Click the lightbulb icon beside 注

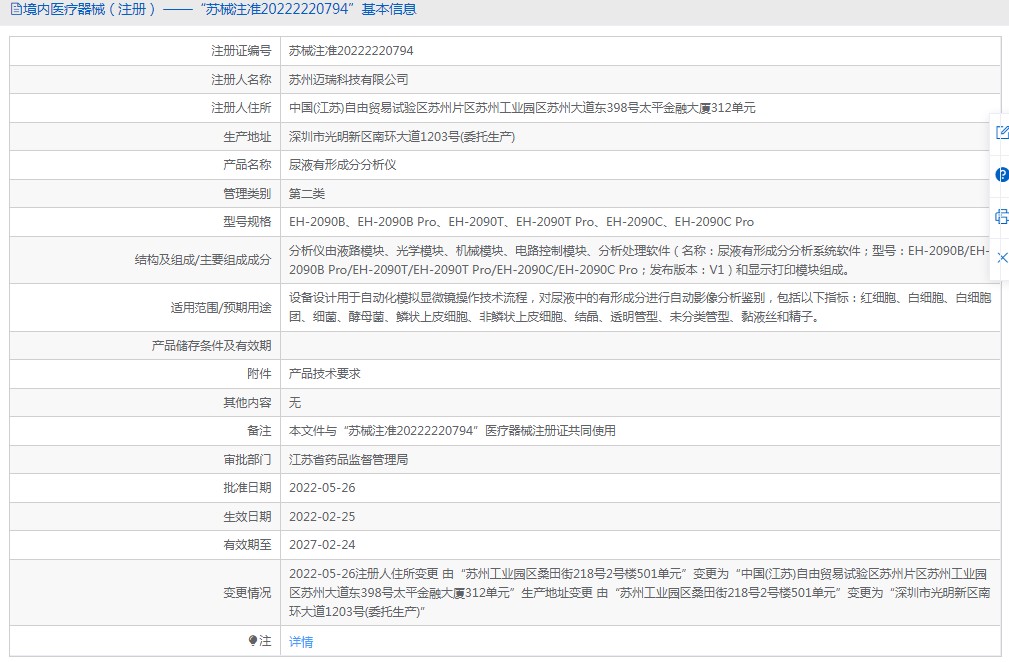[252, 641]
